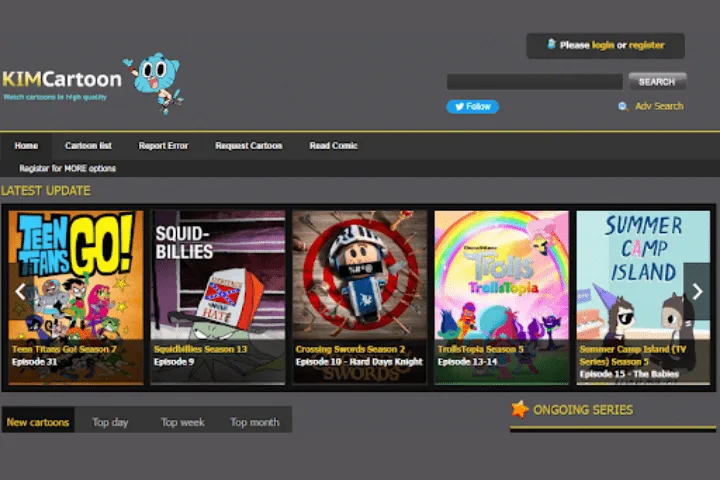Switch to Top day tab
The image size is (720, 480).
point(110,422)
